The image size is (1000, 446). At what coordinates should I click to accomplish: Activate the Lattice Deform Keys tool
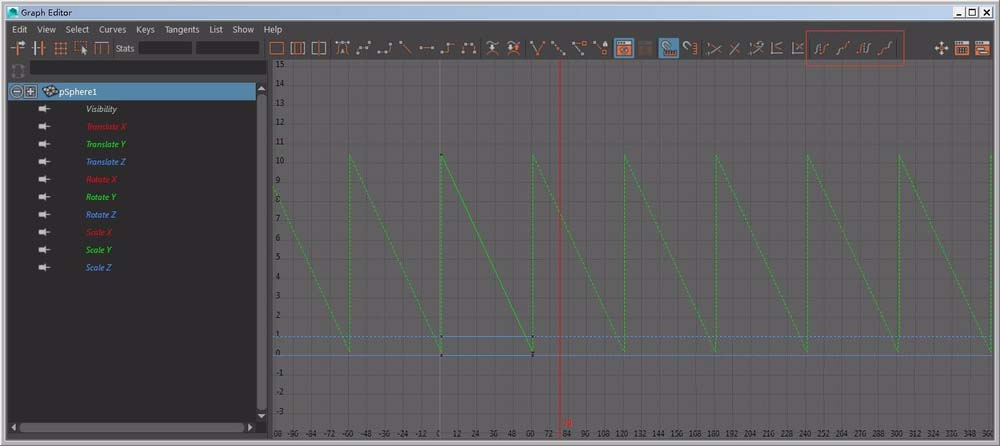[x=60, y=48]
